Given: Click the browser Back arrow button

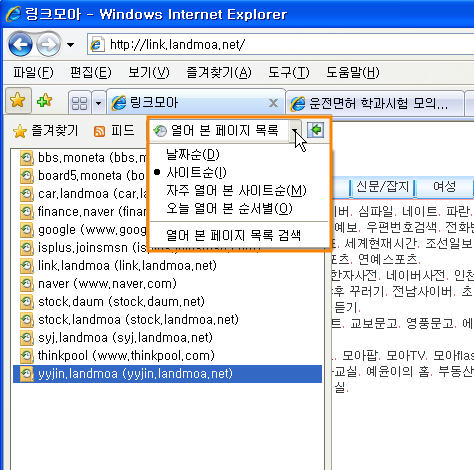Looking at the screenshot, I should (x=20, y=44).
